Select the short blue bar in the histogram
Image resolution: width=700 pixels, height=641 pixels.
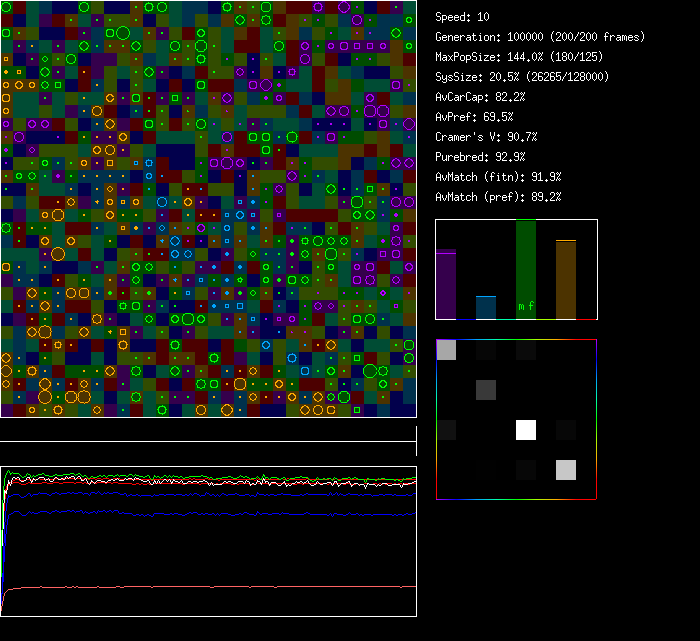click(x=485, y=308)
